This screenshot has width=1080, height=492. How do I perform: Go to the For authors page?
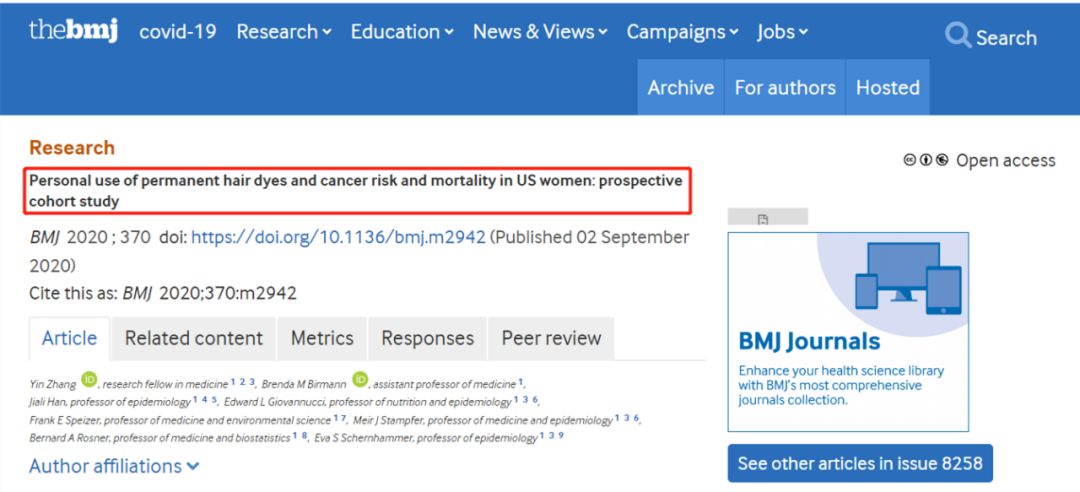click(x=785, y=87)
